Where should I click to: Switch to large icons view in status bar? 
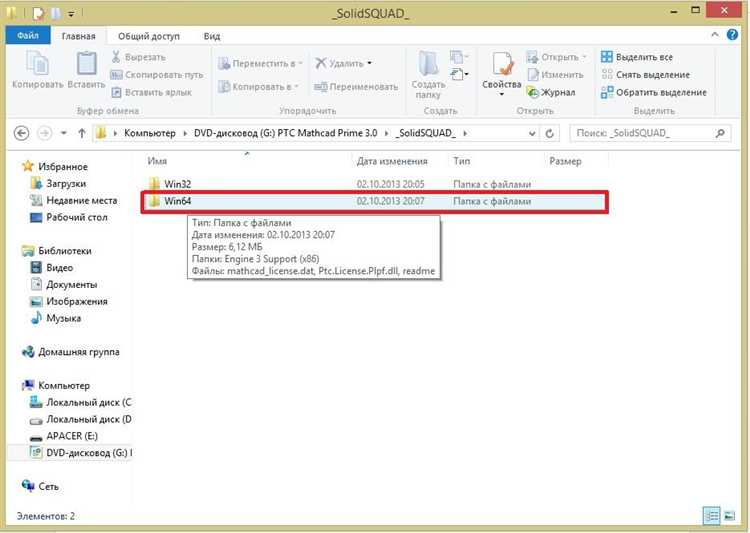(729, 516)
